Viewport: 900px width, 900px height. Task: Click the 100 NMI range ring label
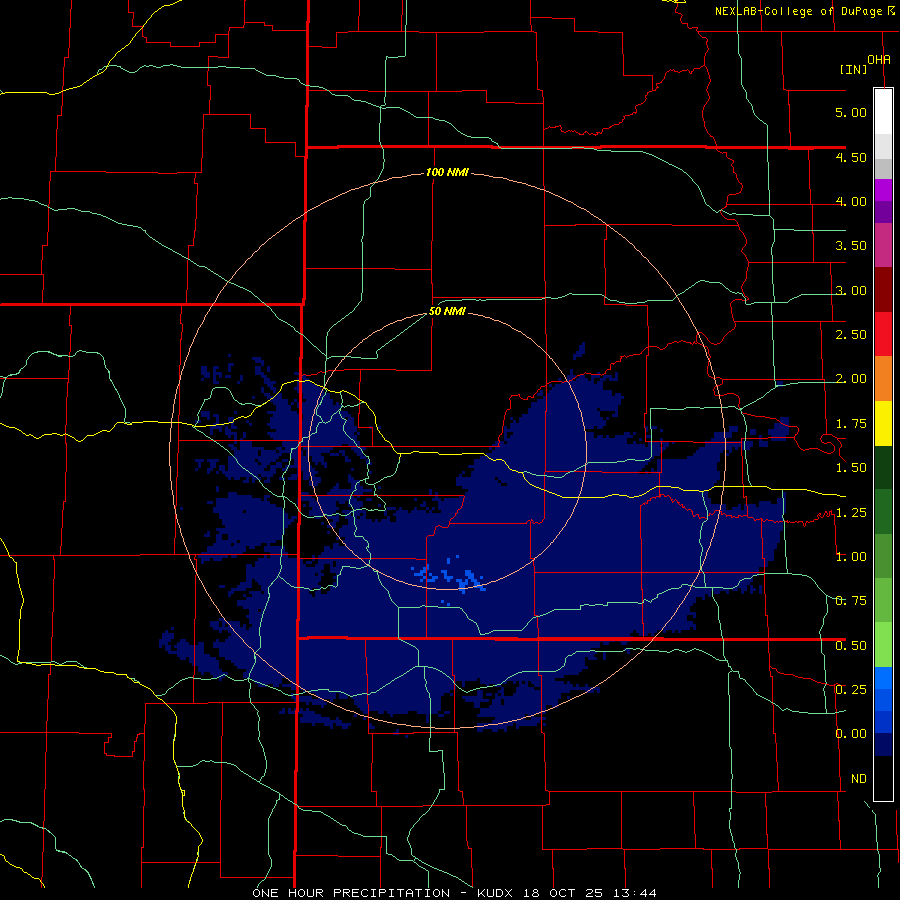point(447,172)
